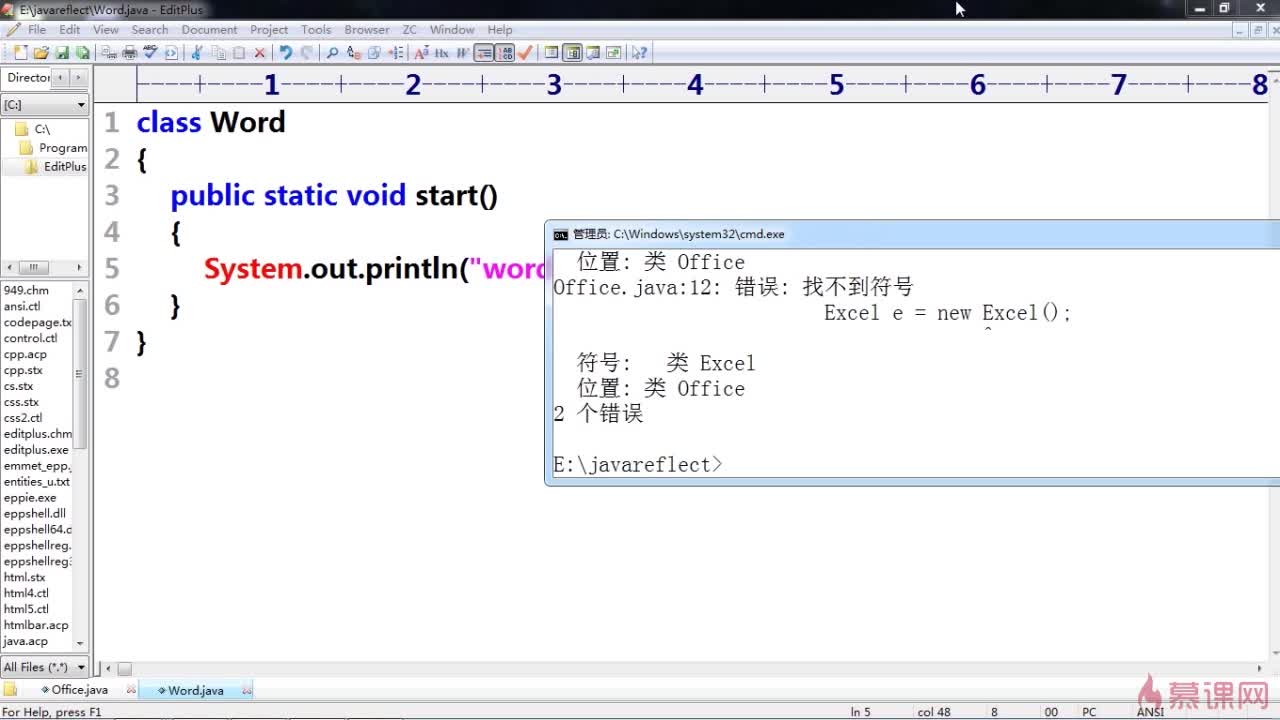The image size is (1280, 720).
Task: Click line number 8 in editor gutter
Action: click(111, 378)
